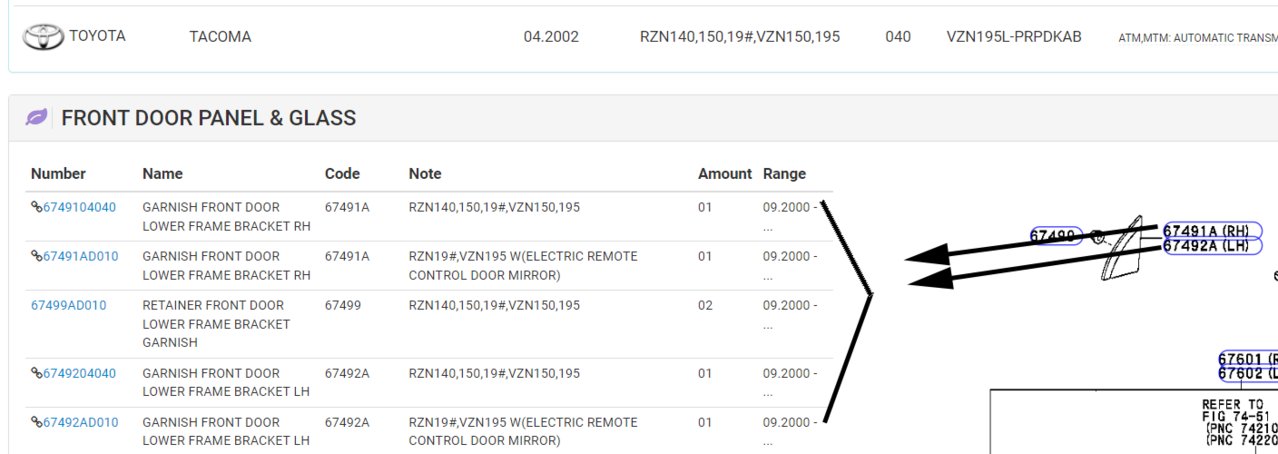Select 67499 callout in diagram
The width and height of the screenshot is (1278, 454).
pyautogui.click(x=1056, y=236)
